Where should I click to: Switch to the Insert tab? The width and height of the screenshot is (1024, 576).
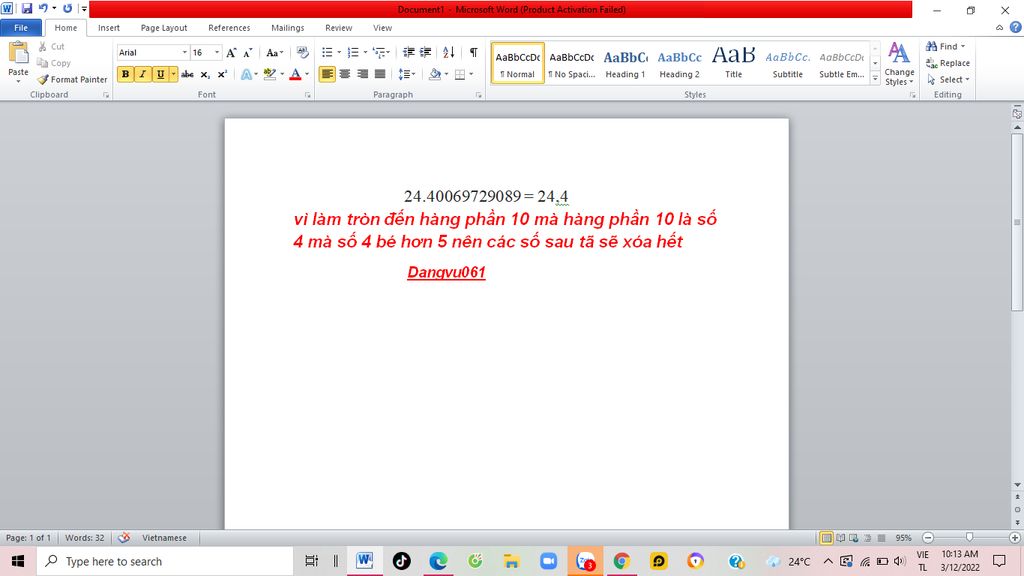click(x=109, y=27)
